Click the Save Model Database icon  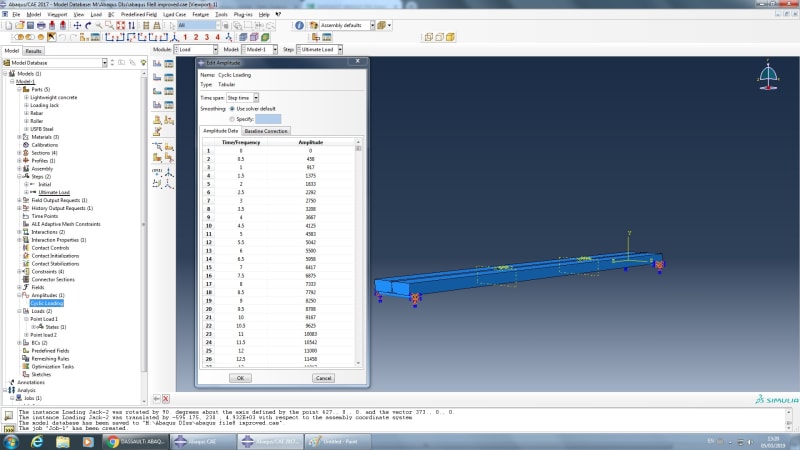(30, 25)
